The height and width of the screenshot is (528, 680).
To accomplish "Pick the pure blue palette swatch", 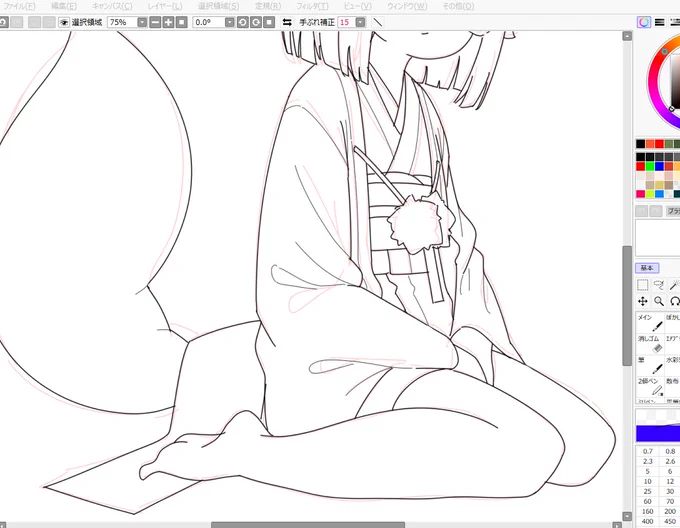I will (659, 166).
